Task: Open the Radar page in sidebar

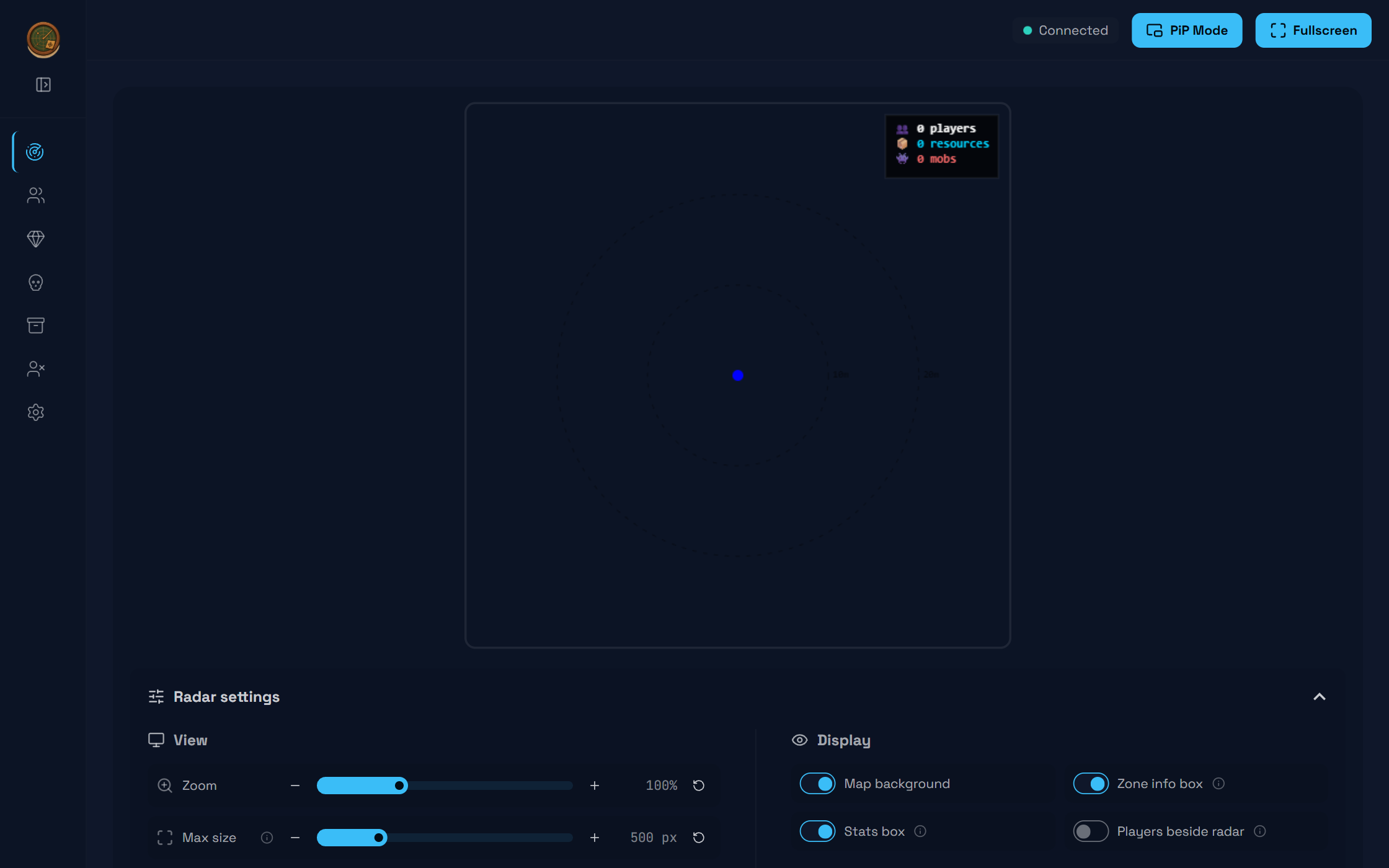Action: click(x=35, y=152)
